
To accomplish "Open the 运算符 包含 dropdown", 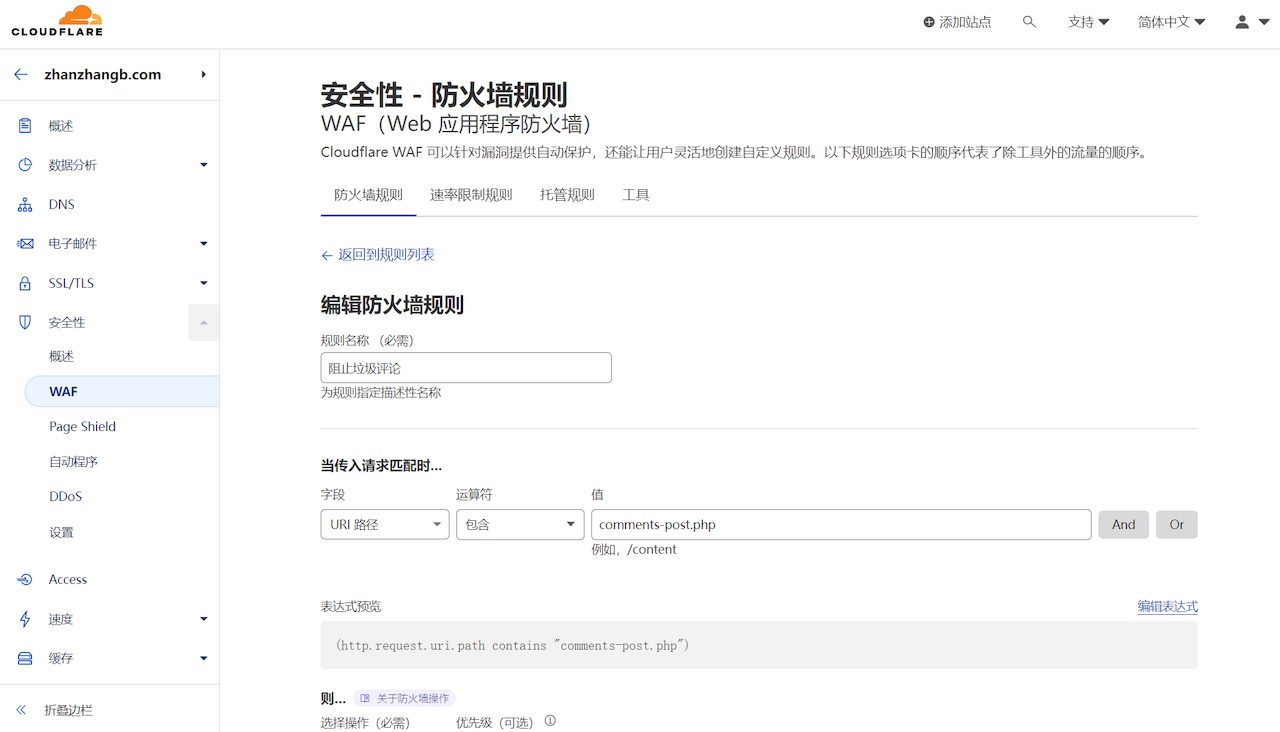I will (x=519, y=525).
